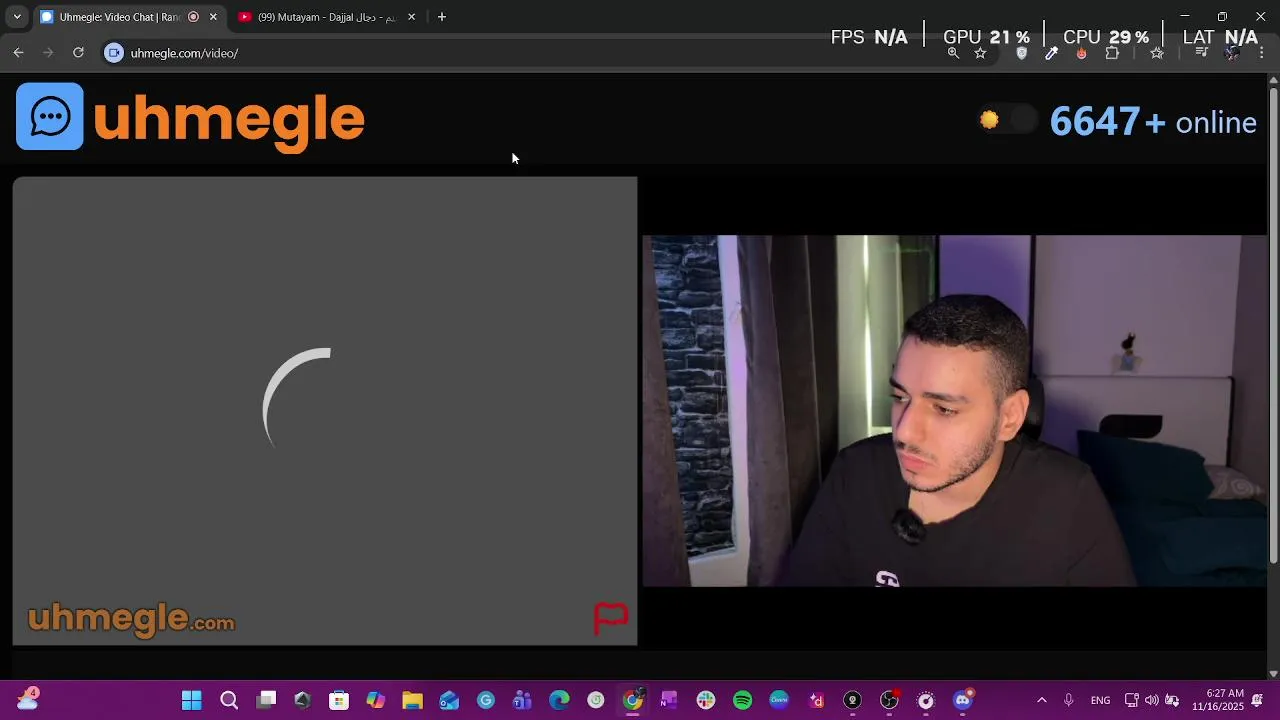
Task: Switch to Google Chrome on the taskbar
Action: (x=633, y=700)
